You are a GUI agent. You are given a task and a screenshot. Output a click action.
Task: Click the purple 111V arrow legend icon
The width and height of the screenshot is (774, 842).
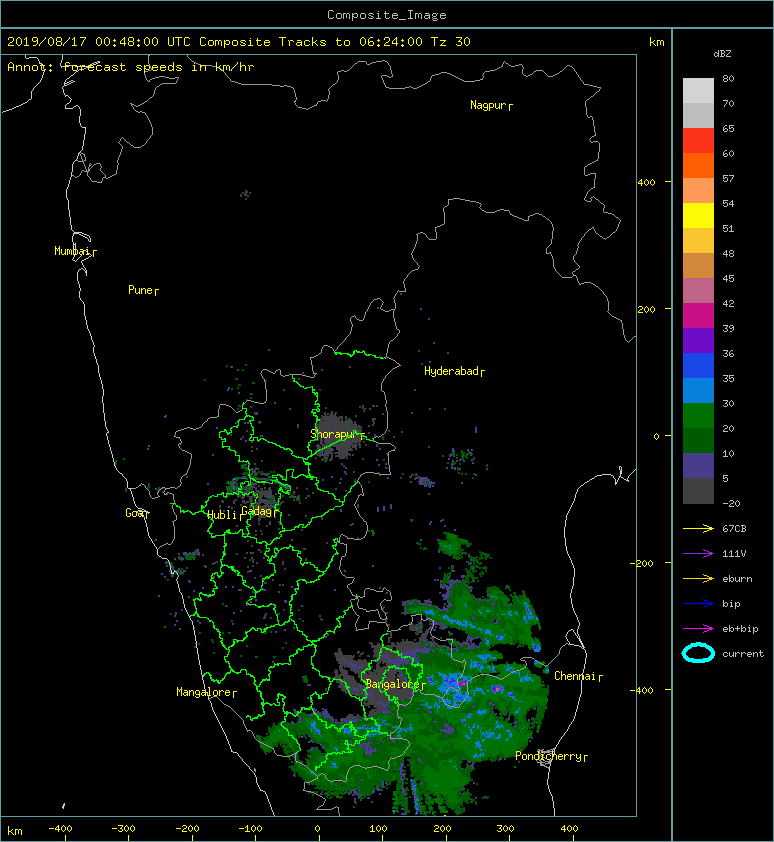698,554
